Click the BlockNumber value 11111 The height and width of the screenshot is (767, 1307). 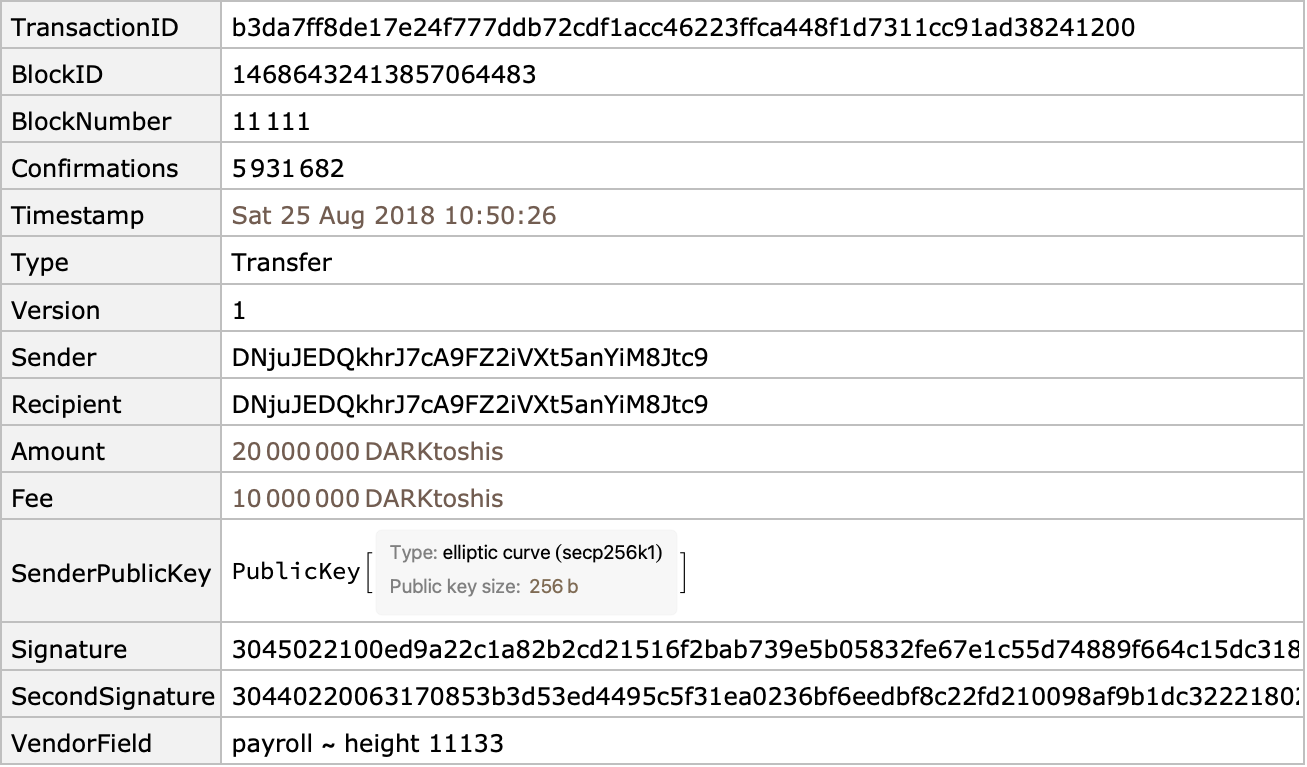[271, 121]
